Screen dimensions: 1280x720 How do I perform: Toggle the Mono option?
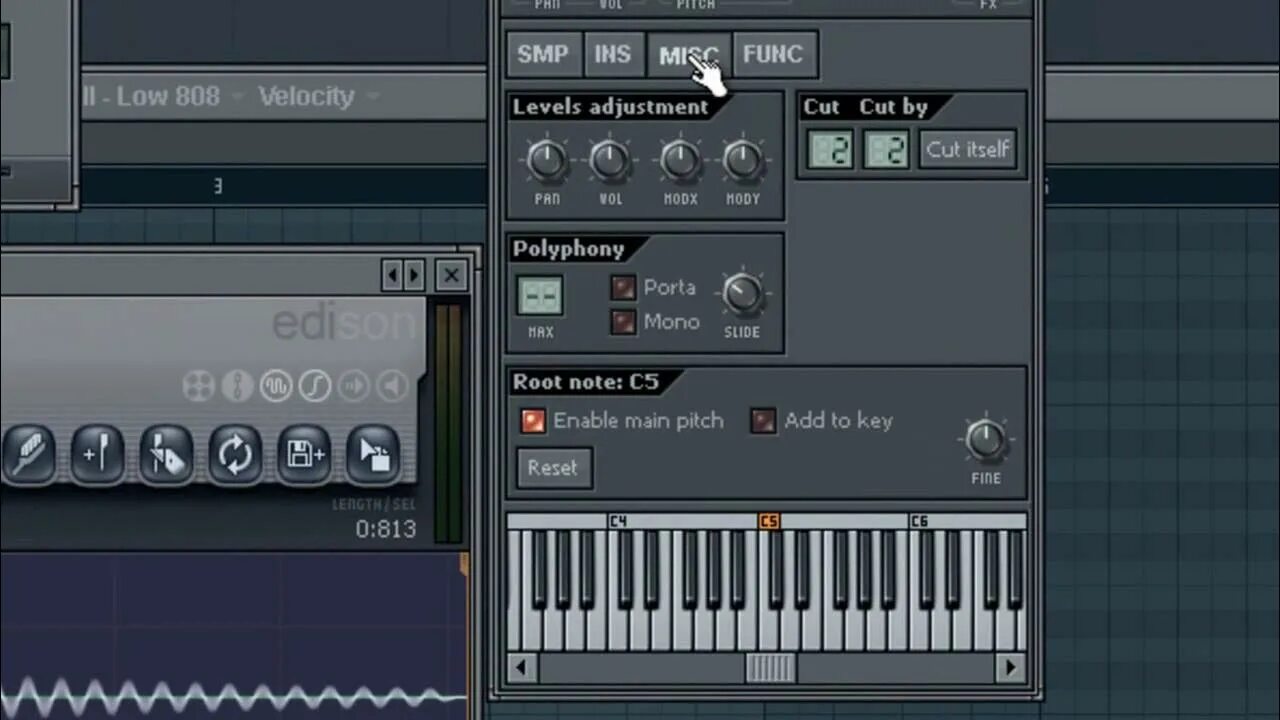(623, 322)
